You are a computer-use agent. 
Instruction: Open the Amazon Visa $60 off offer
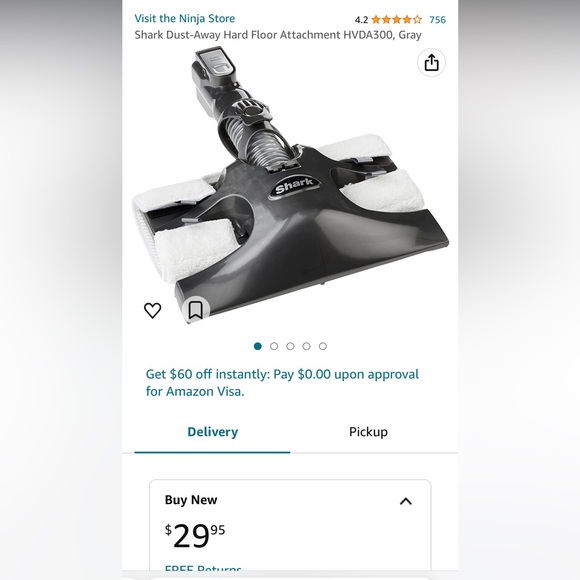point(282,382)
